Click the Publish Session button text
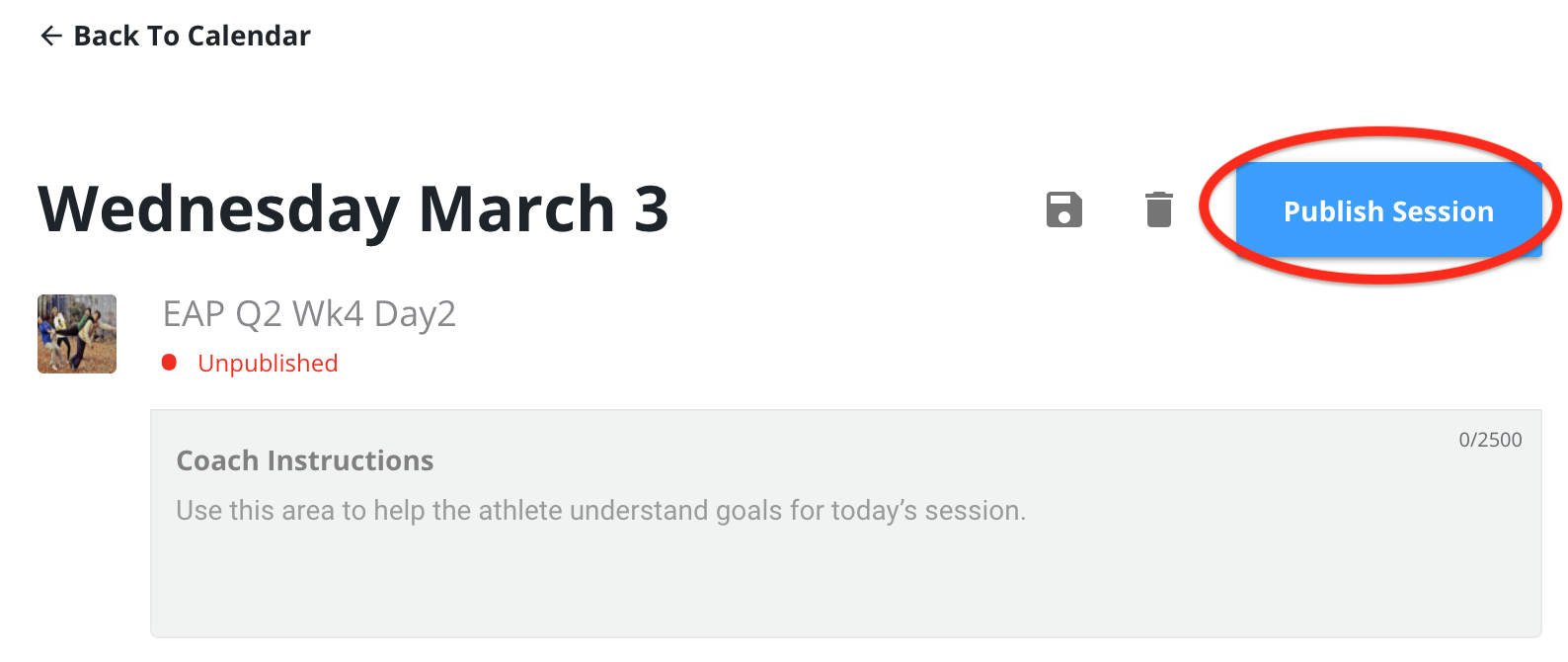The image size is (1568, 662). [x=1389, y=211]
